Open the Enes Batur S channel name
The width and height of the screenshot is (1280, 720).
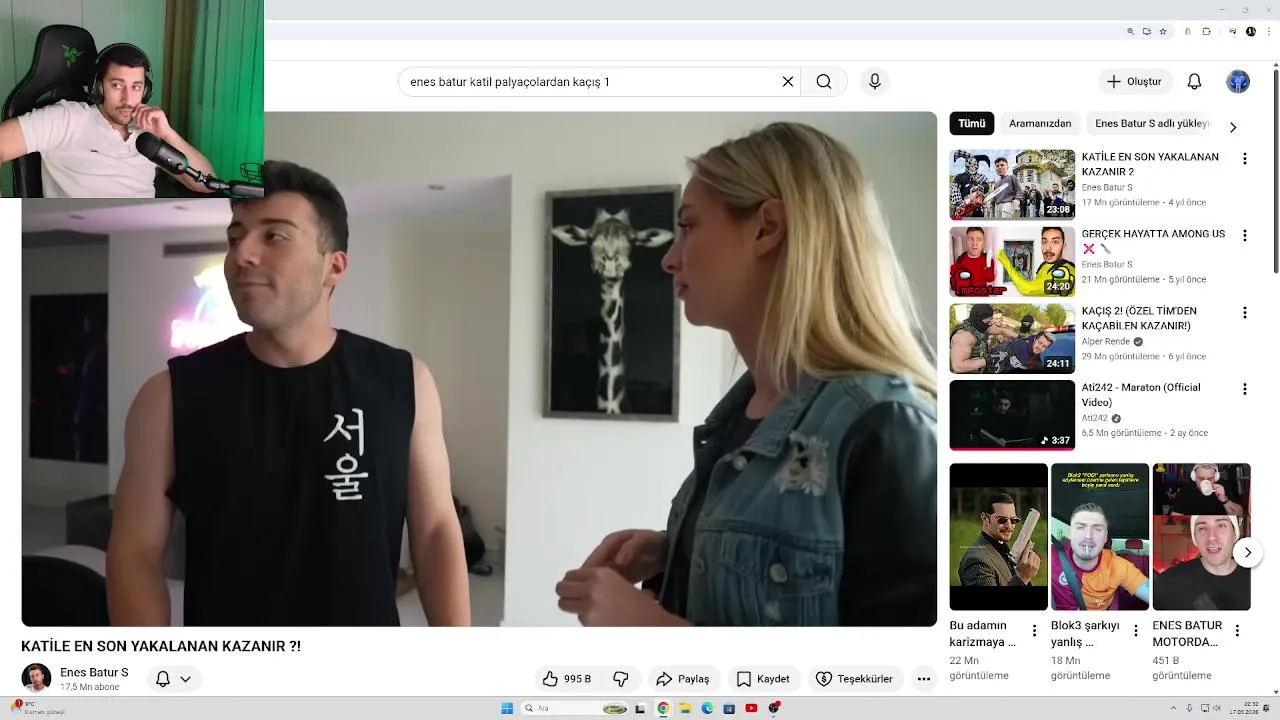[94, 673]
